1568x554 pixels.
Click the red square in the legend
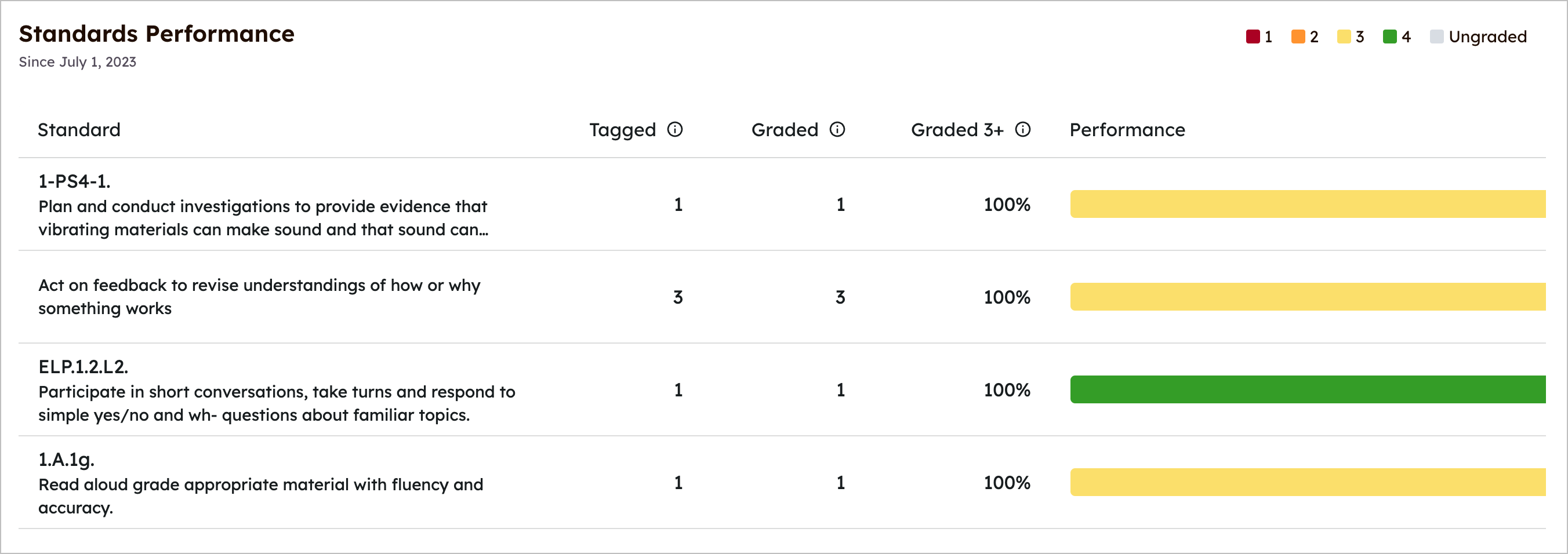1254,37
